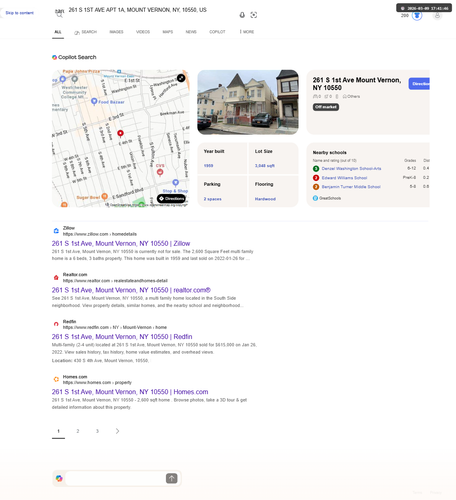Click the Stop & Shop map marker
The height and width of the screenshot is (500, 456).
click(175, 183)
